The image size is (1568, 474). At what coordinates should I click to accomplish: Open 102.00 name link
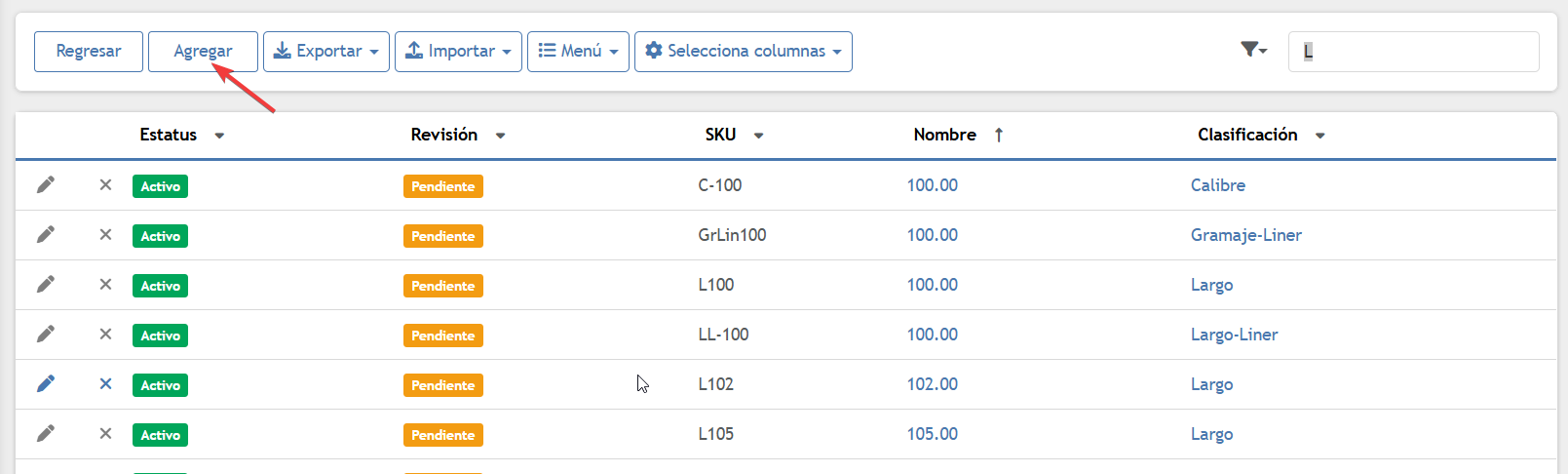[933, 384]
